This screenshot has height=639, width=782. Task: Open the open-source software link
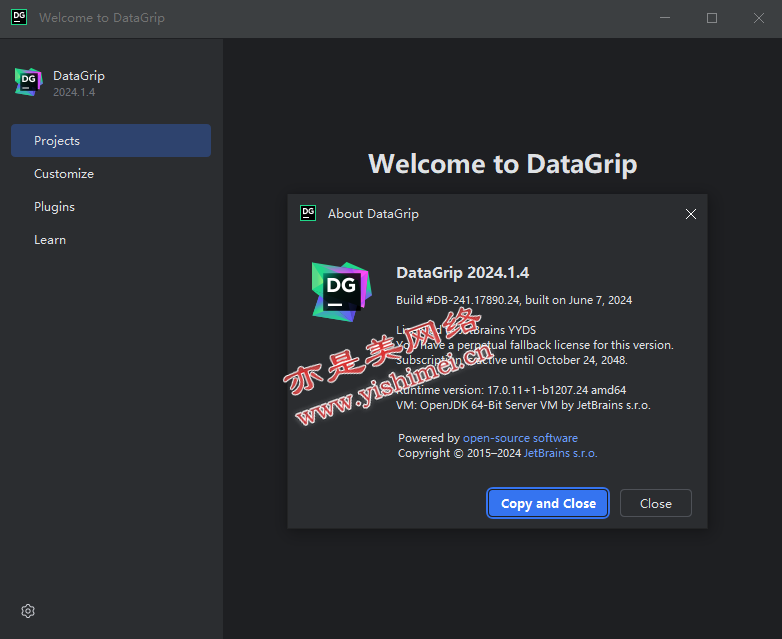click(x=520, y=438)
